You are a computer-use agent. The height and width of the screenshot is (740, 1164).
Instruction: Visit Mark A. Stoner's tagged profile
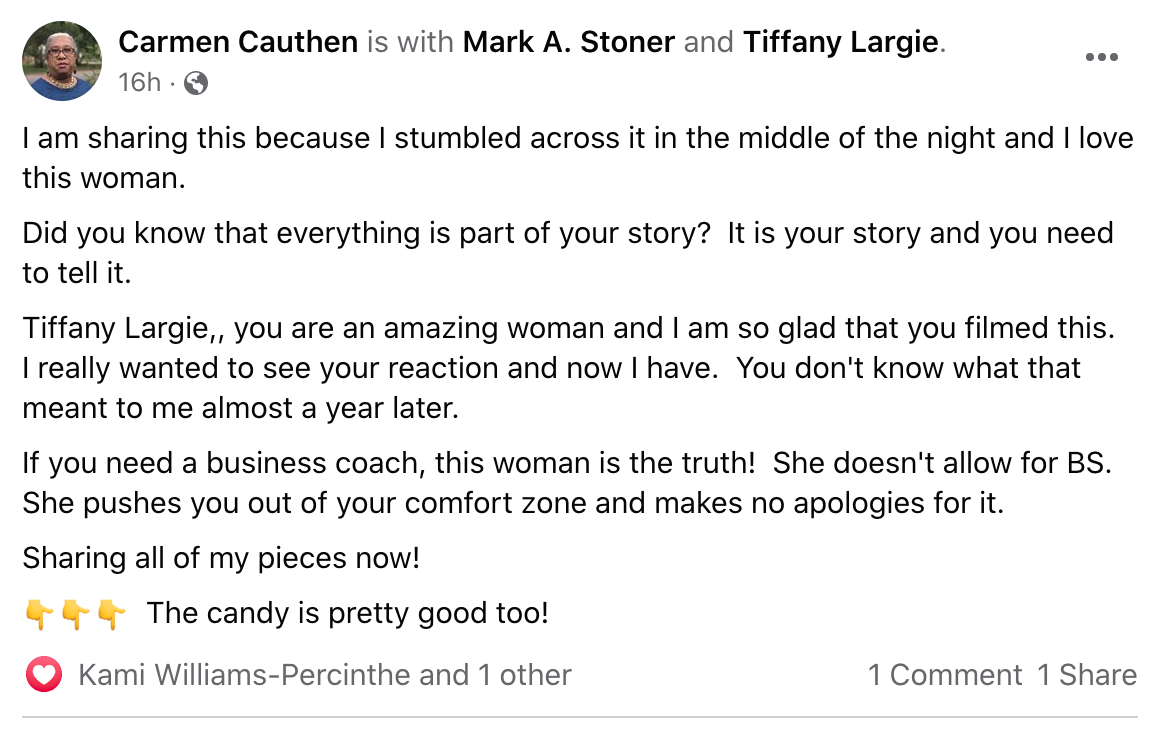click(x=571, y=42)
